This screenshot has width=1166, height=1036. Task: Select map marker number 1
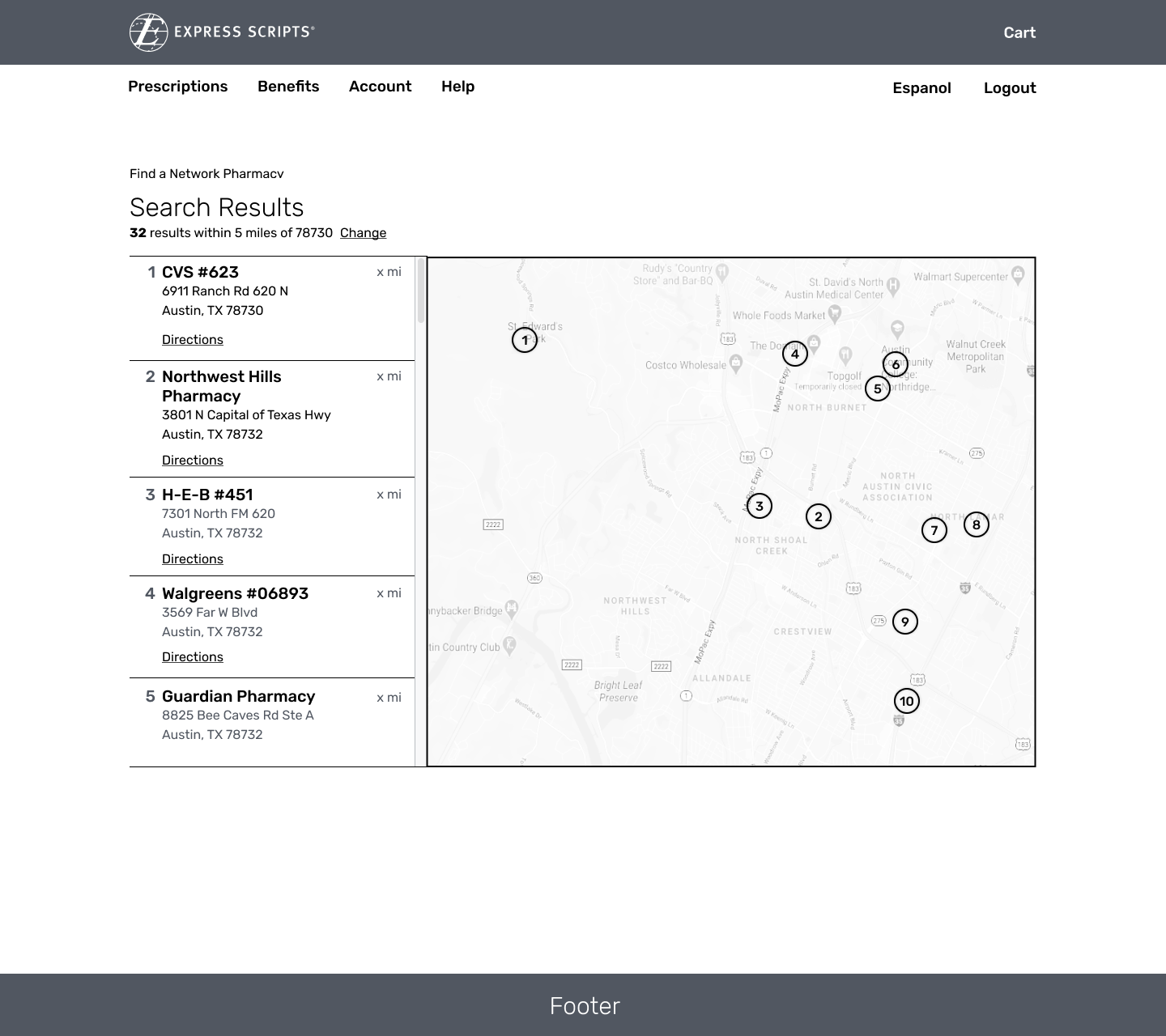[525, 340]
